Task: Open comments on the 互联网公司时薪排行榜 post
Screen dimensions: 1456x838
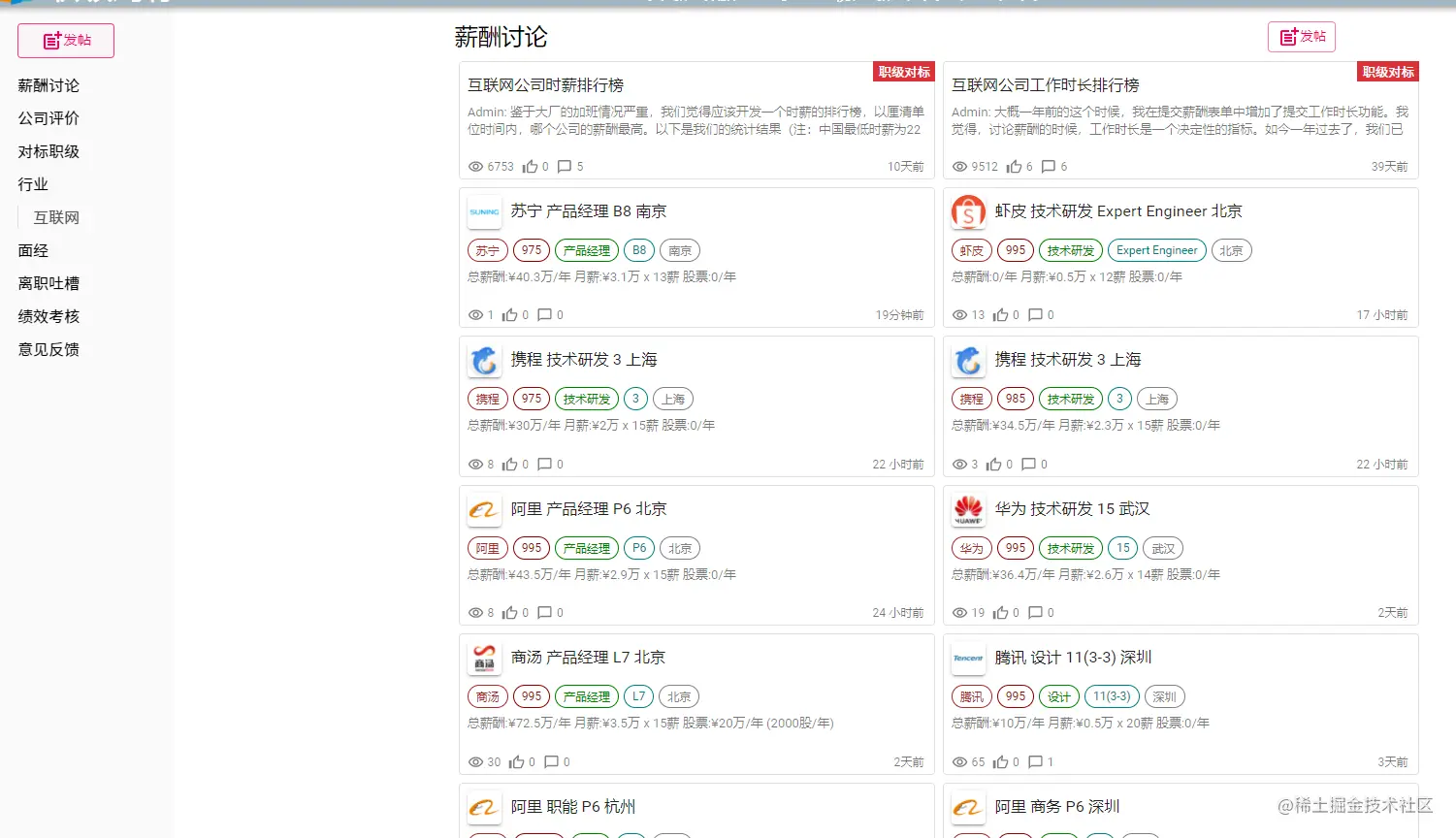Action: (565, 167)
